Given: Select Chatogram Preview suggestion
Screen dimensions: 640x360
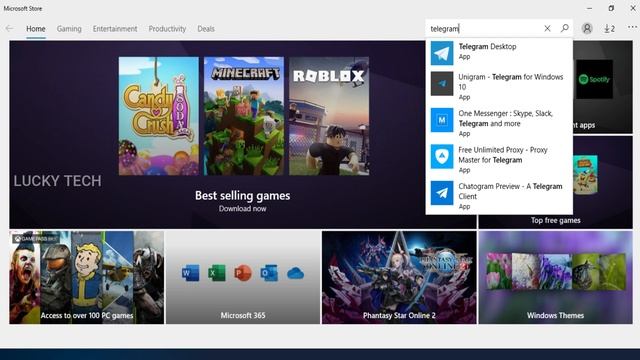Looking at the screenshot, I should click(499, 195).
